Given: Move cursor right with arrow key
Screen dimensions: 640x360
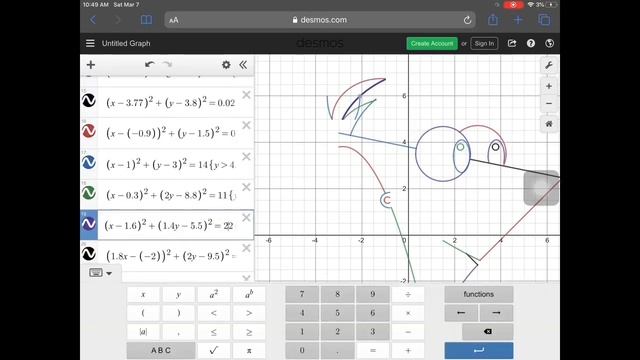Looking at the screenshot, I should coord(496,313).
